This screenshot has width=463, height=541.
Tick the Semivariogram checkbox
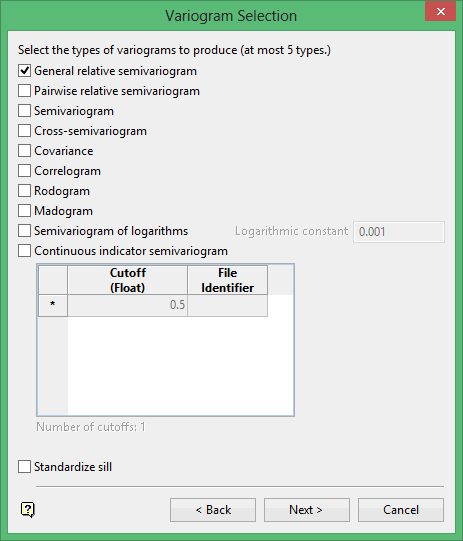(24, 111)
